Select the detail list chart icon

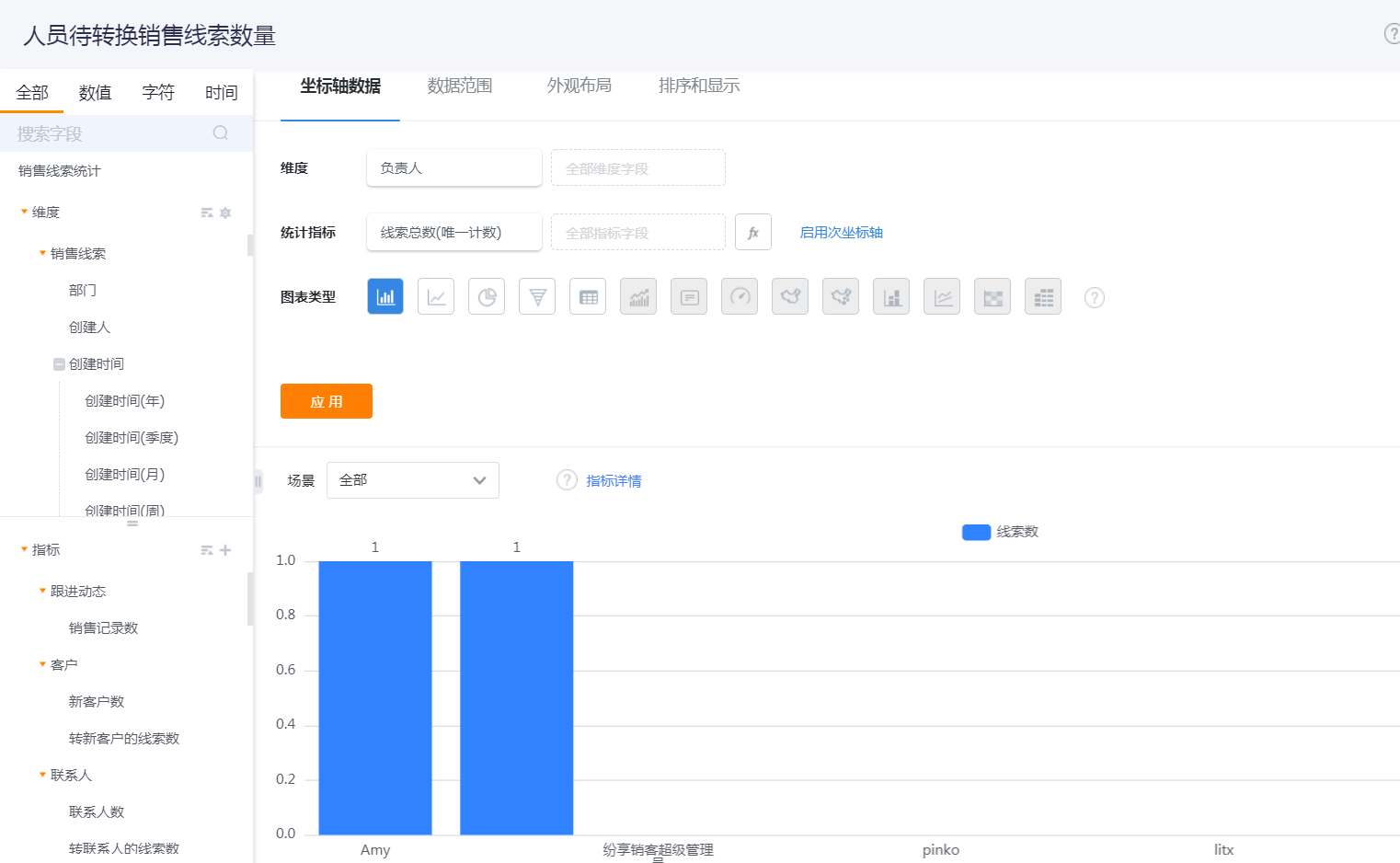pyautogui.click(x=1043, y=296)
